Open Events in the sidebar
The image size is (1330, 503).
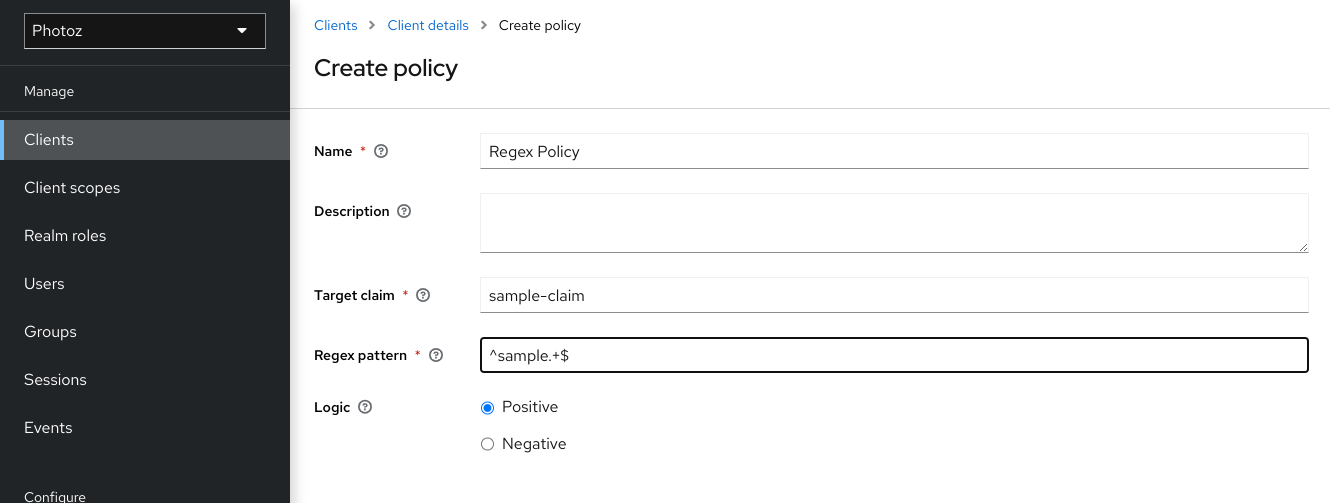click(48, 428)
